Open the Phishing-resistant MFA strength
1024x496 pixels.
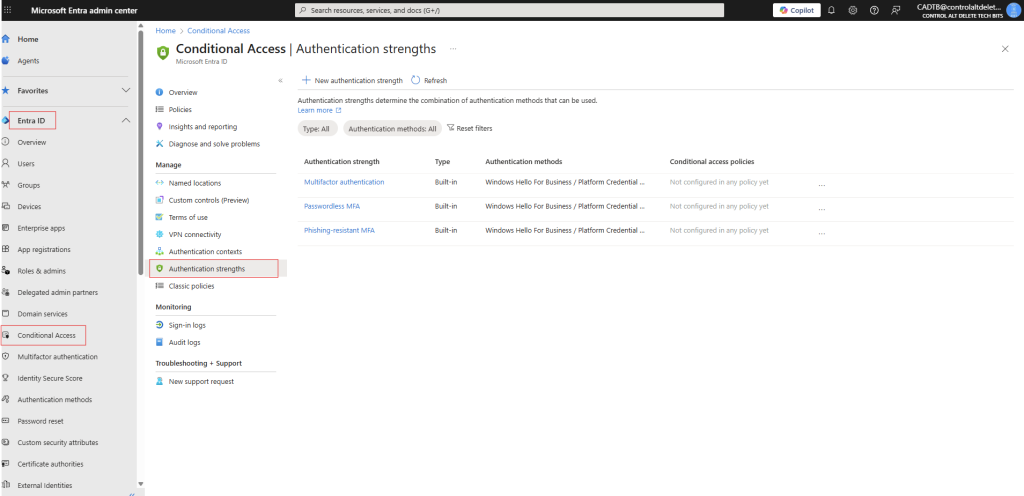pos(339,230)
